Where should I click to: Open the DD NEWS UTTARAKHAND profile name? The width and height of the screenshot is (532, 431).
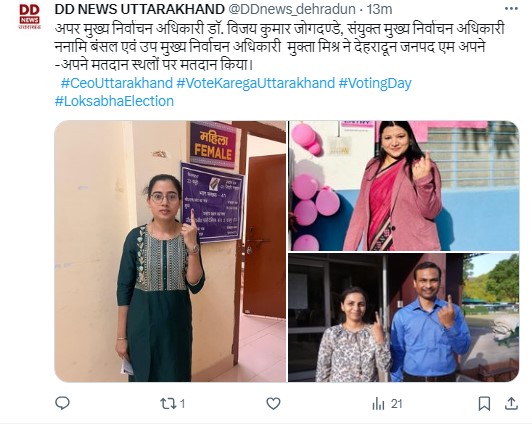coord(139,9)
